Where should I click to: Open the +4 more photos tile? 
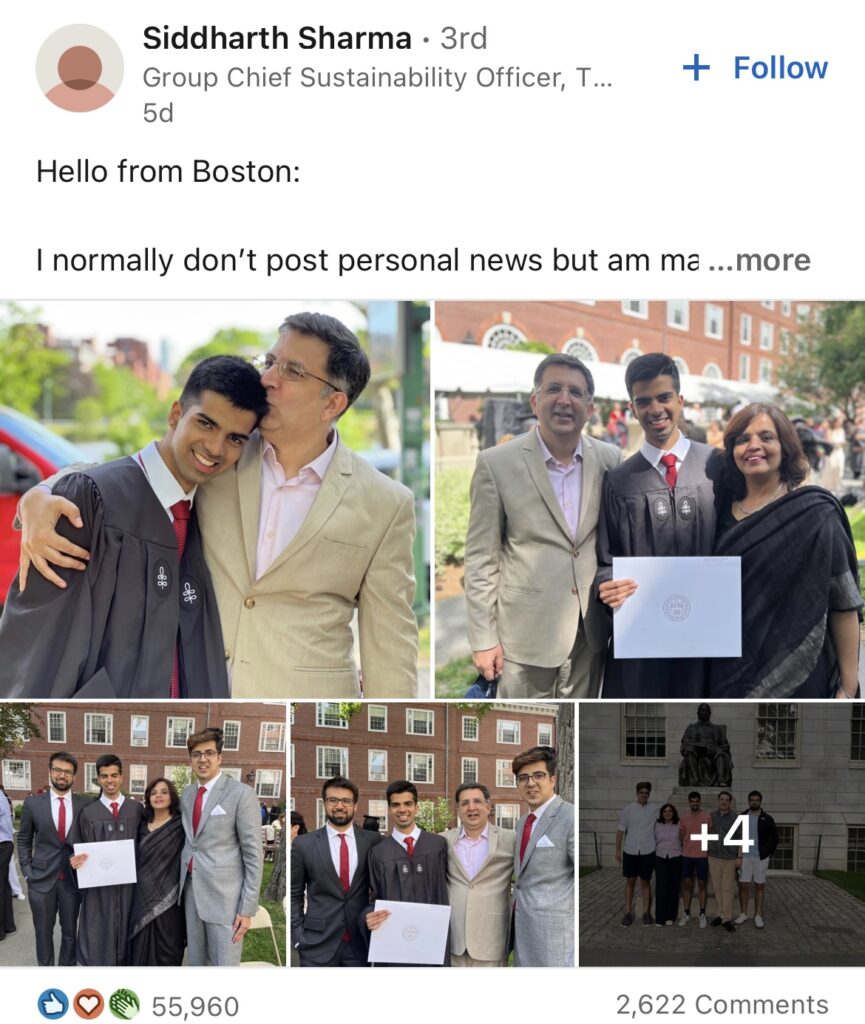coord(722,834)
